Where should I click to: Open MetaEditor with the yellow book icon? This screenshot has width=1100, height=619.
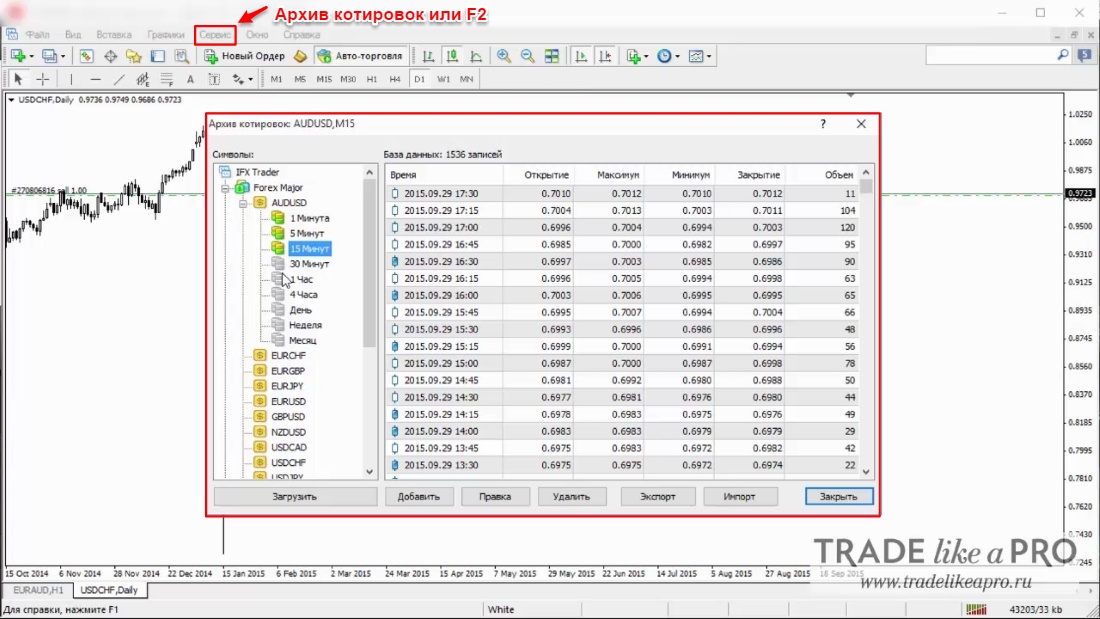(300, 56)
